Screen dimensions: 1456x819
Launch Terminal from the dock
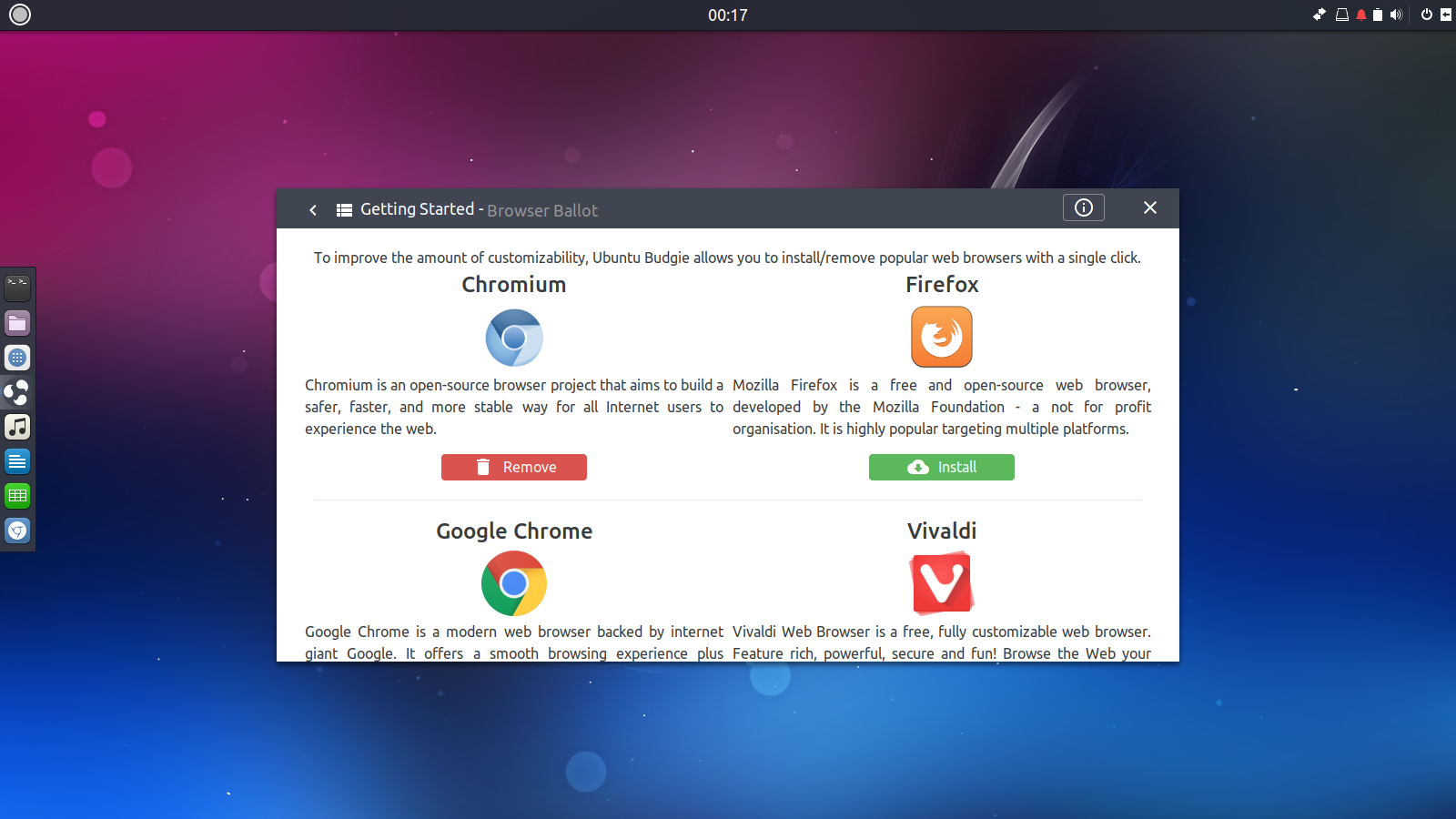pyautogui.click(x=17, y=288)
